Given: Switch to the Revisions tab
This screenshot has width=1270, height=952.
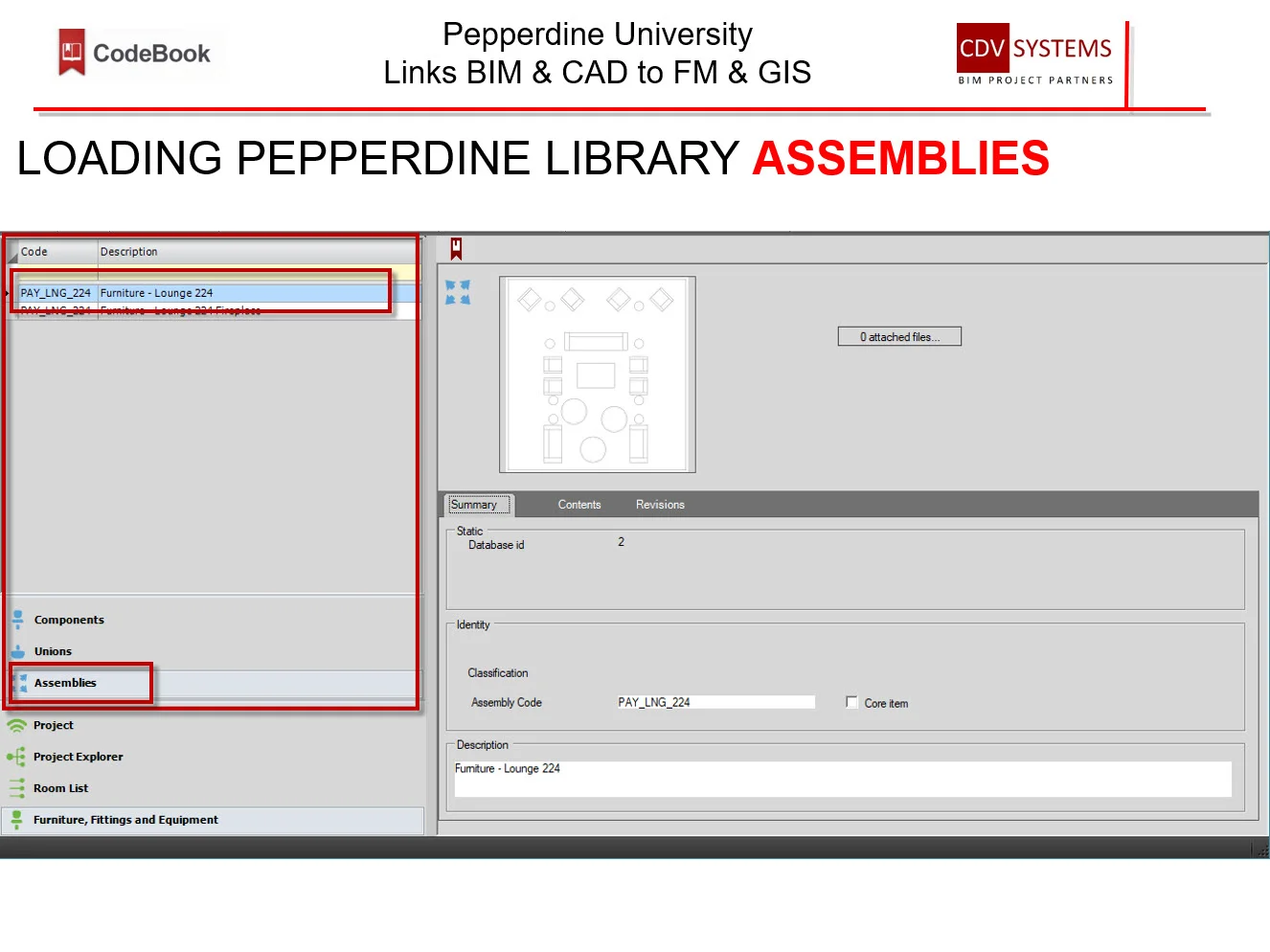Looking at the screenshot, I should pos(660,505).
